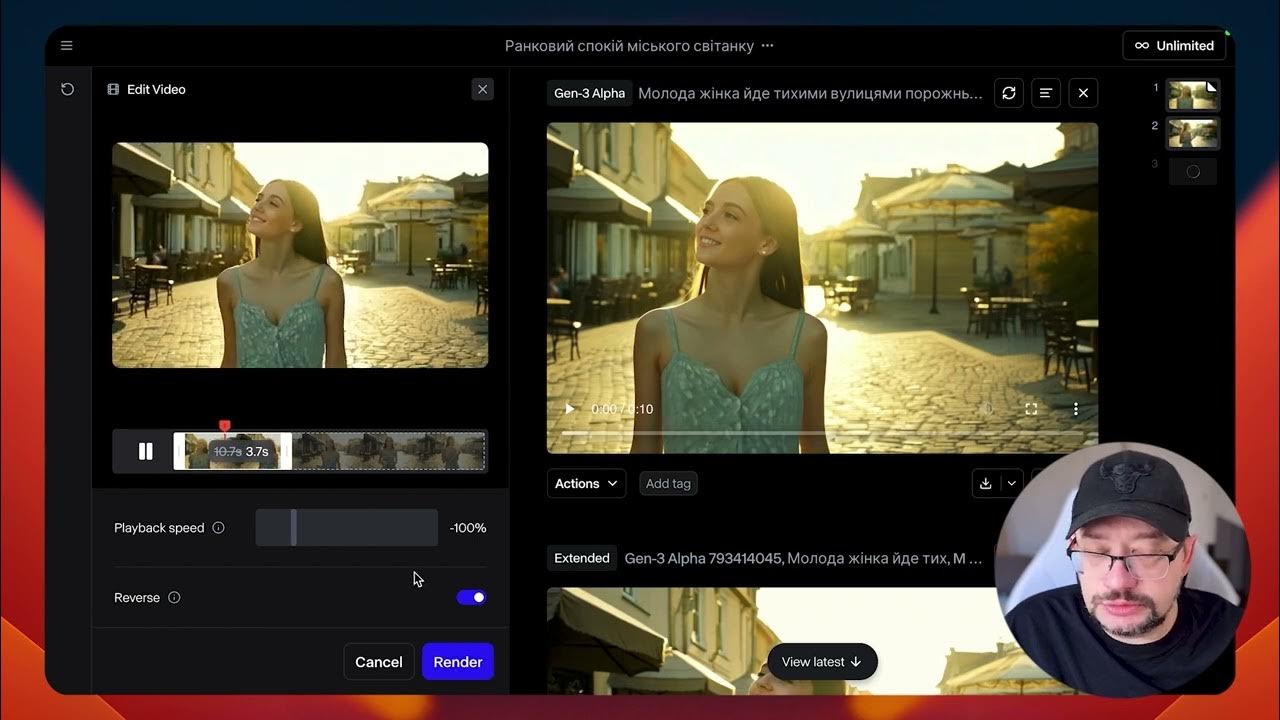Close the Edit Video panel
1280x720 pixels.
point(483,89)
